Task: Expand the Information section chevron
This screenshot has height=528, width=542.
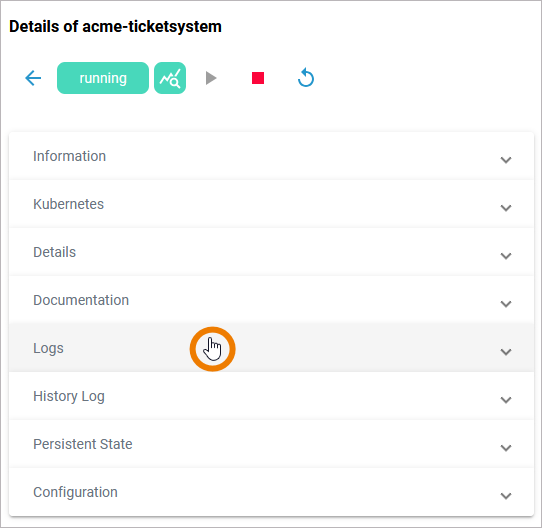Action: tap(506, 160)
